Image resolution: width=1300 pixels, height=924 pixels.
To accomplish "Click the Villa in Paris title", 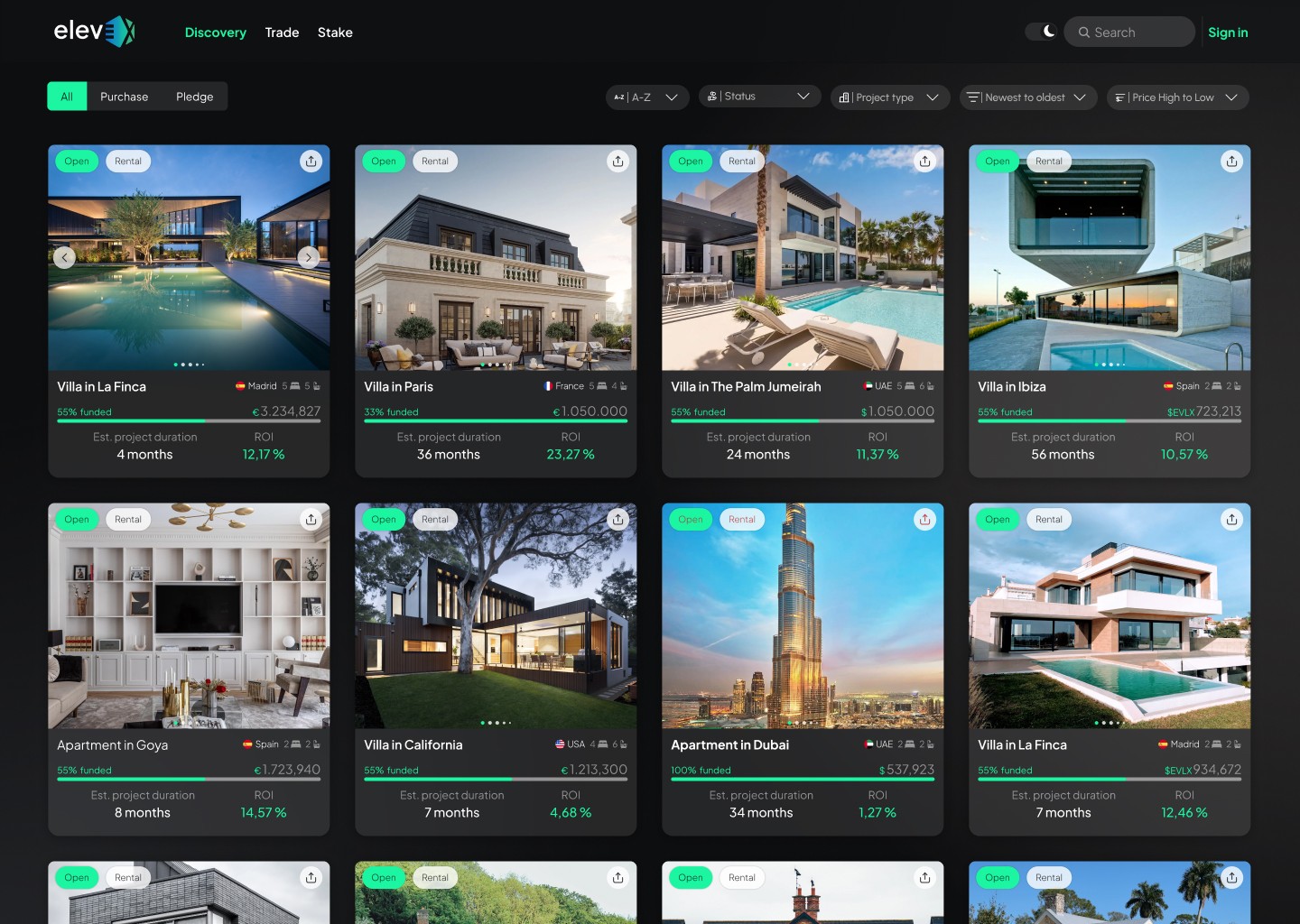I will 398,386.
